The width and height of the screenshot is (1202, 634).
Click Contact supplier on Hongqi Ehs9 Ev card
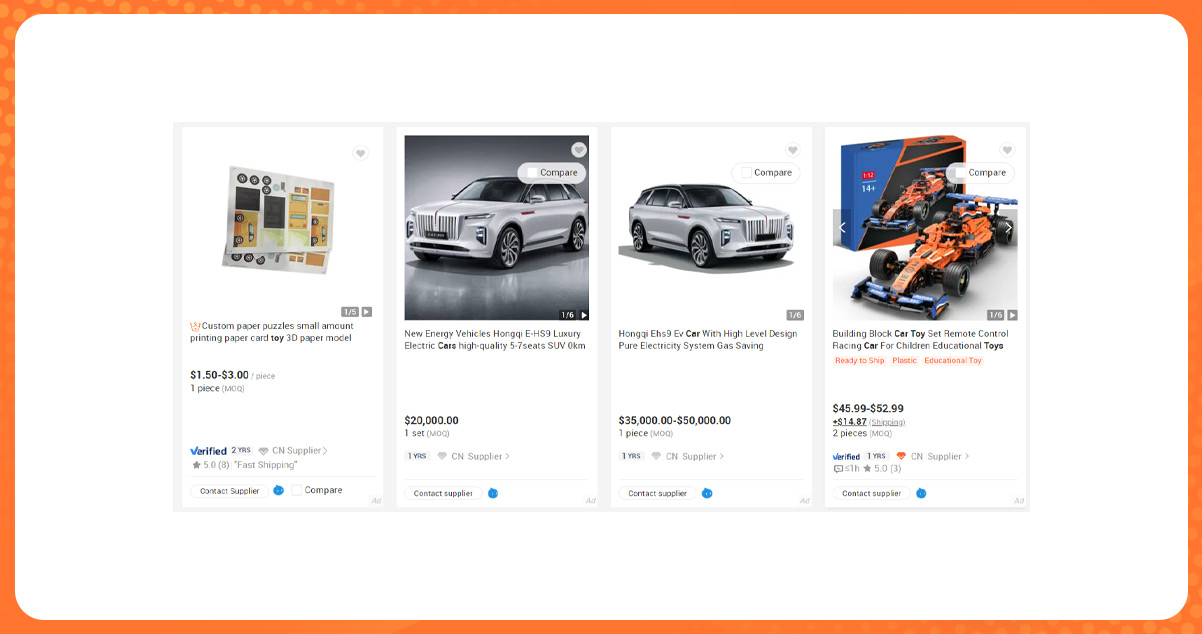[657, 493]
